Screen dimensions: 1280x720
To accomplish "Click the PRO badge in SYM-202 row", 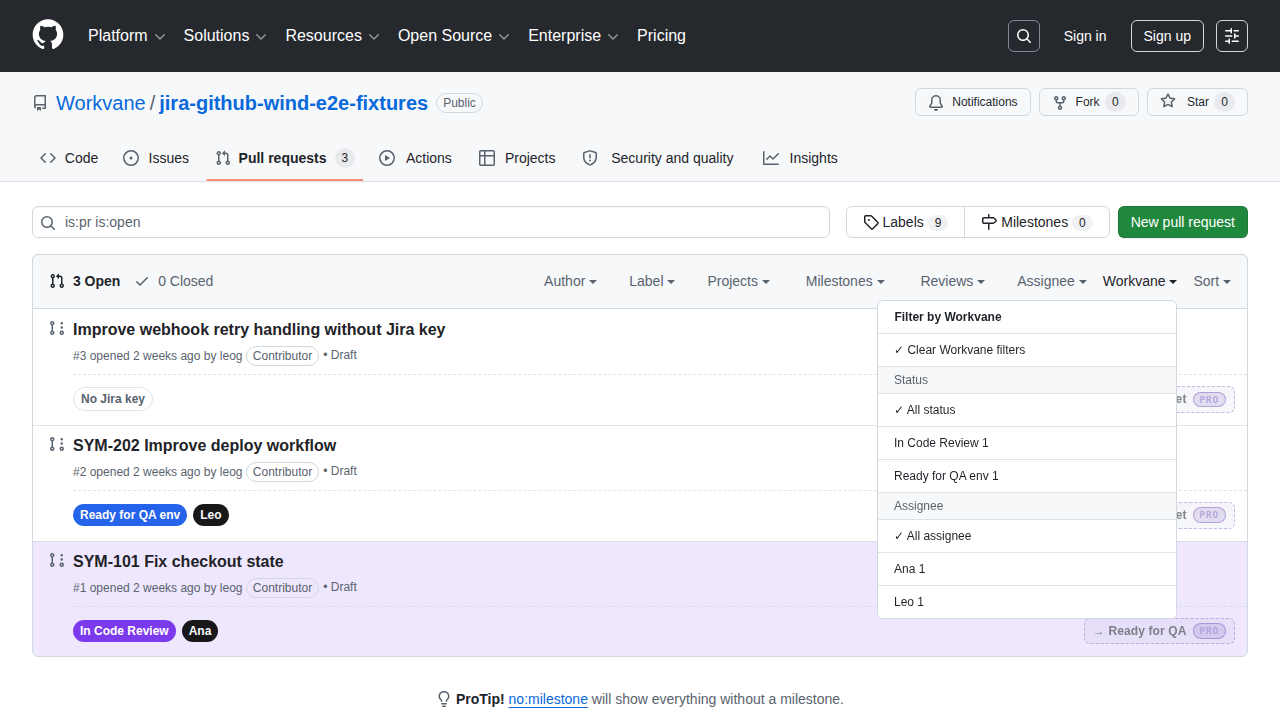I will tap(1209, 515).
